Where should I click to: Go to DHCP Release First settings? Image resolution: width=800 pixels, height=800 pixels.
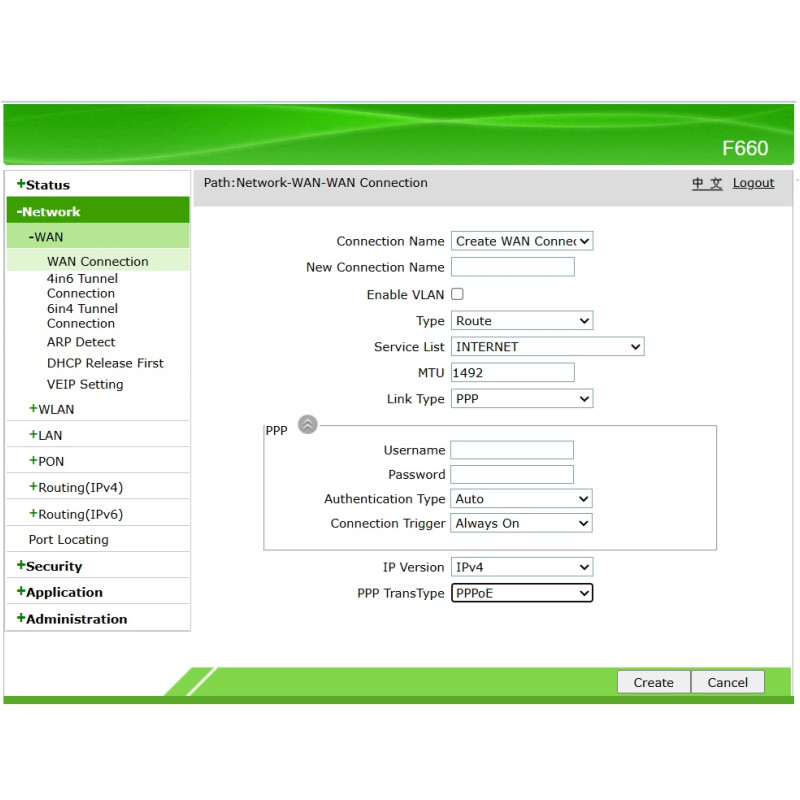105,363
